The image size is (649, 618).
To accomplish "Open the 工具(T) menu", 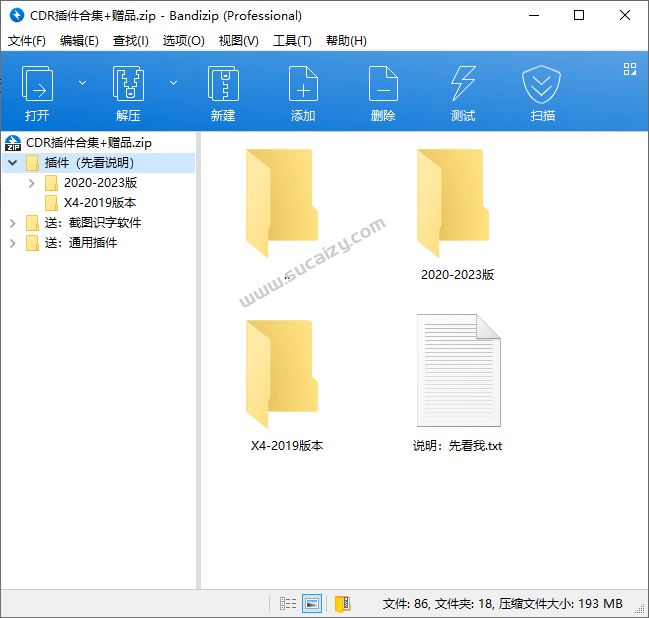I will click(x=292, y=41).
